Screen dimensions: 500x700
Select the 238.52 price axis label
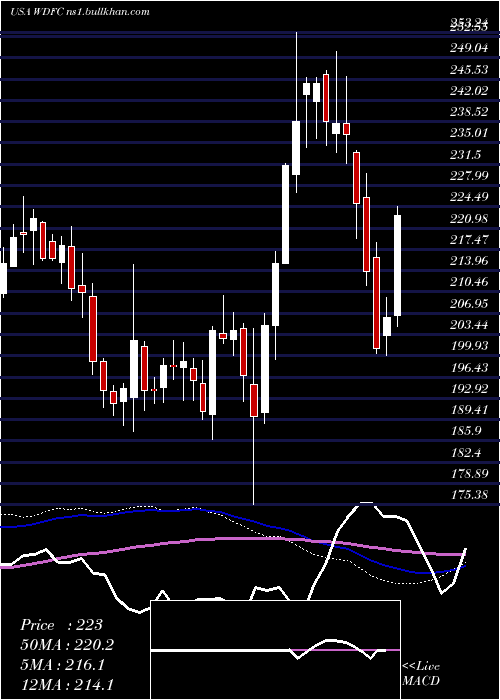469,112
